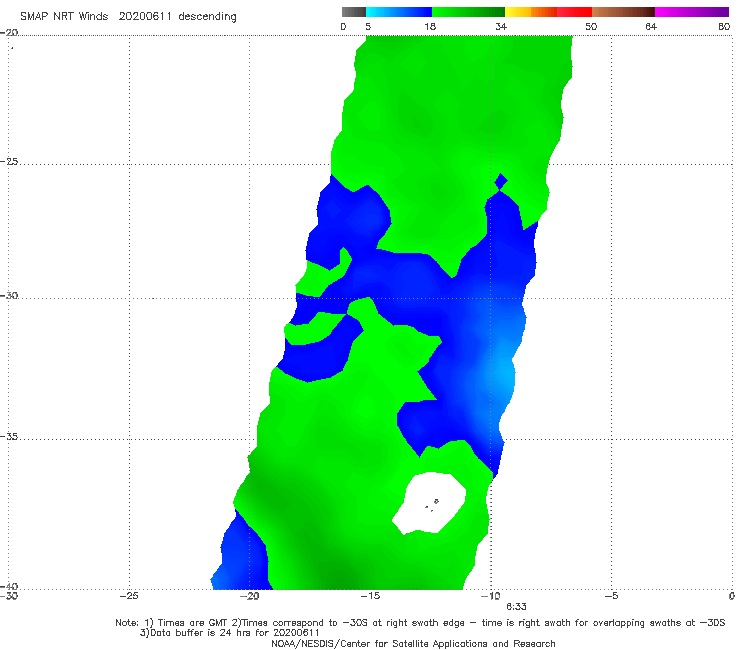Click the small blue diamond near -25 latitude

[x=501, y=181]
